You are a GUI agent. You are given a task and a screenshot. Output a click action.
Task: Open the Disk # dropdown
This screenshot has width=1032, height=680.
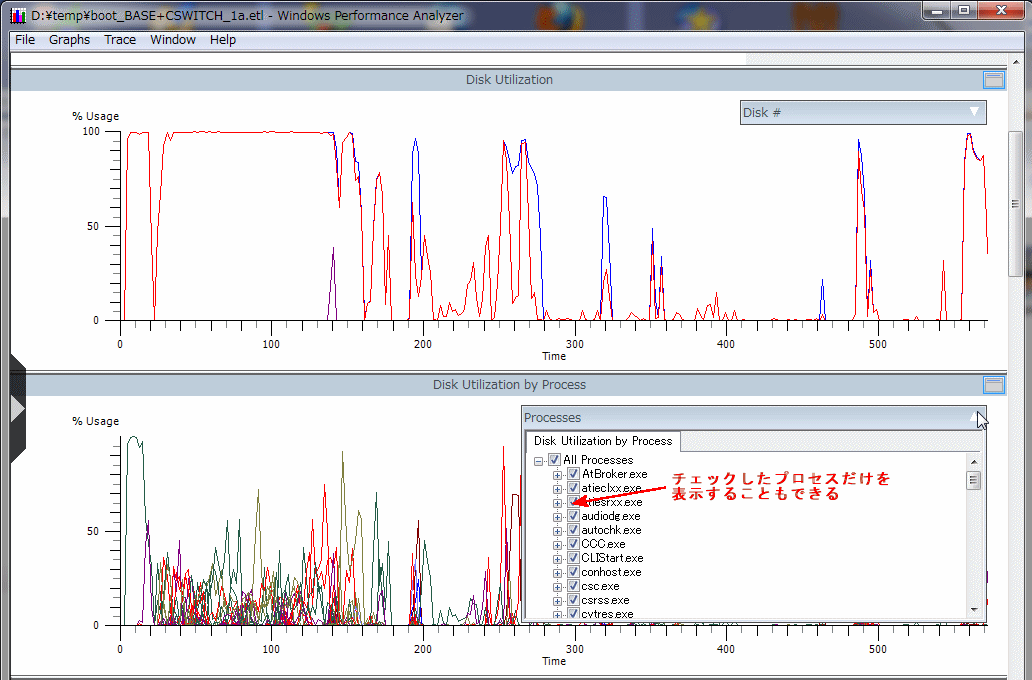(862, 113)
